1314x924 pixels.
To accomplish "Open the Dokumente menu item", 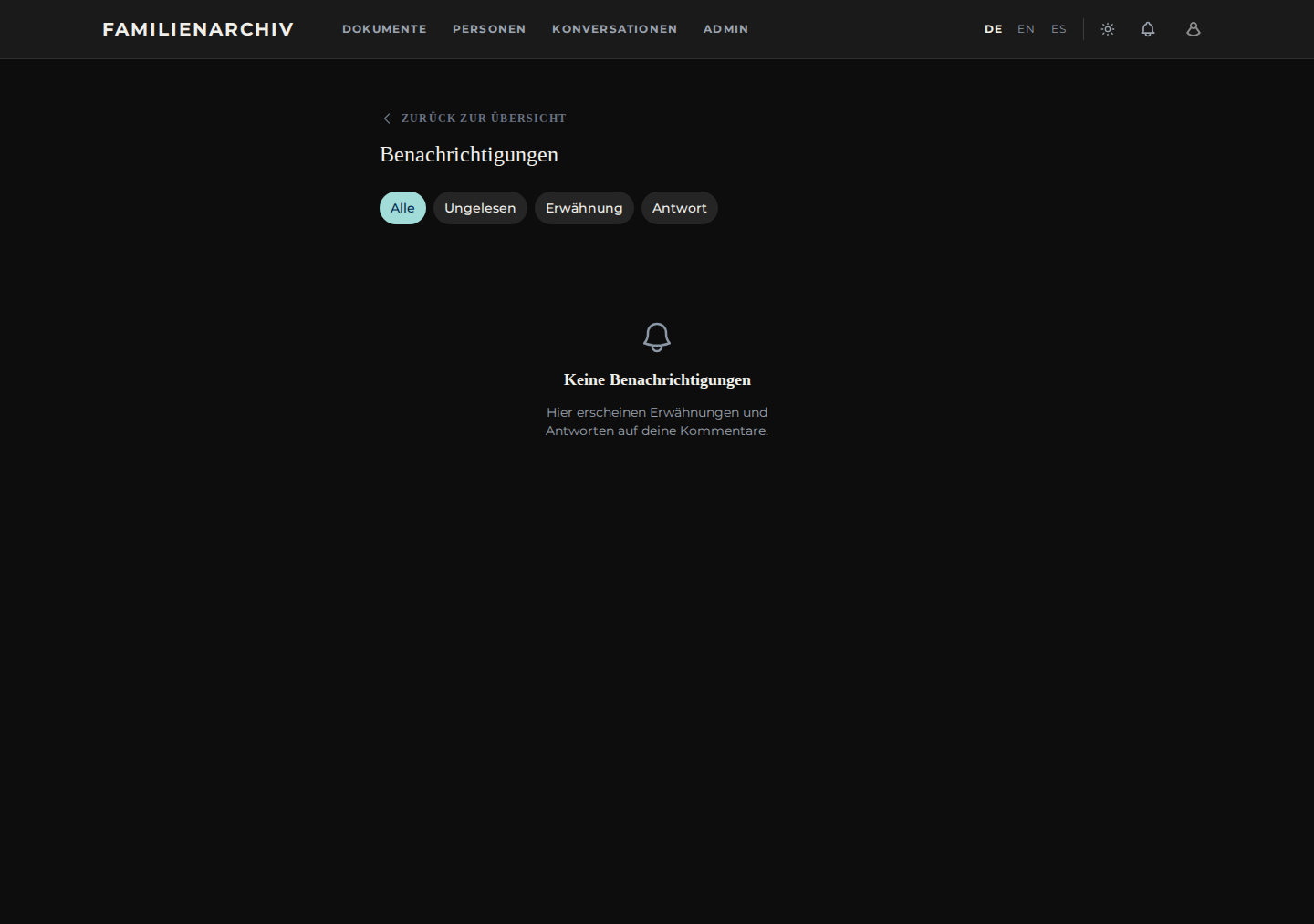I will 384,29.
